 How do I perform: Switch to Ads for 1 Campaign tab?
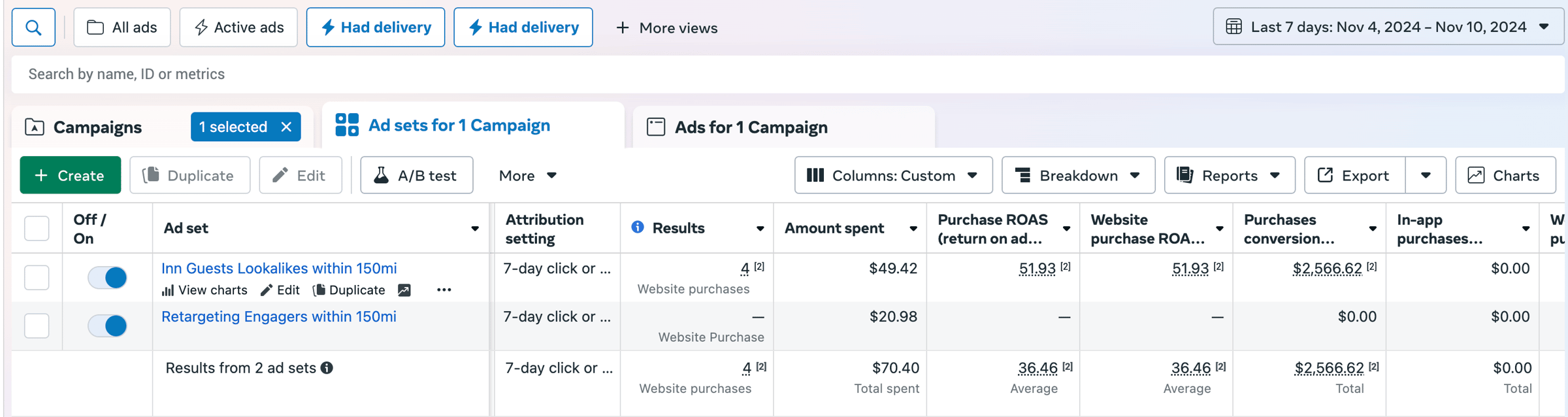751,127
